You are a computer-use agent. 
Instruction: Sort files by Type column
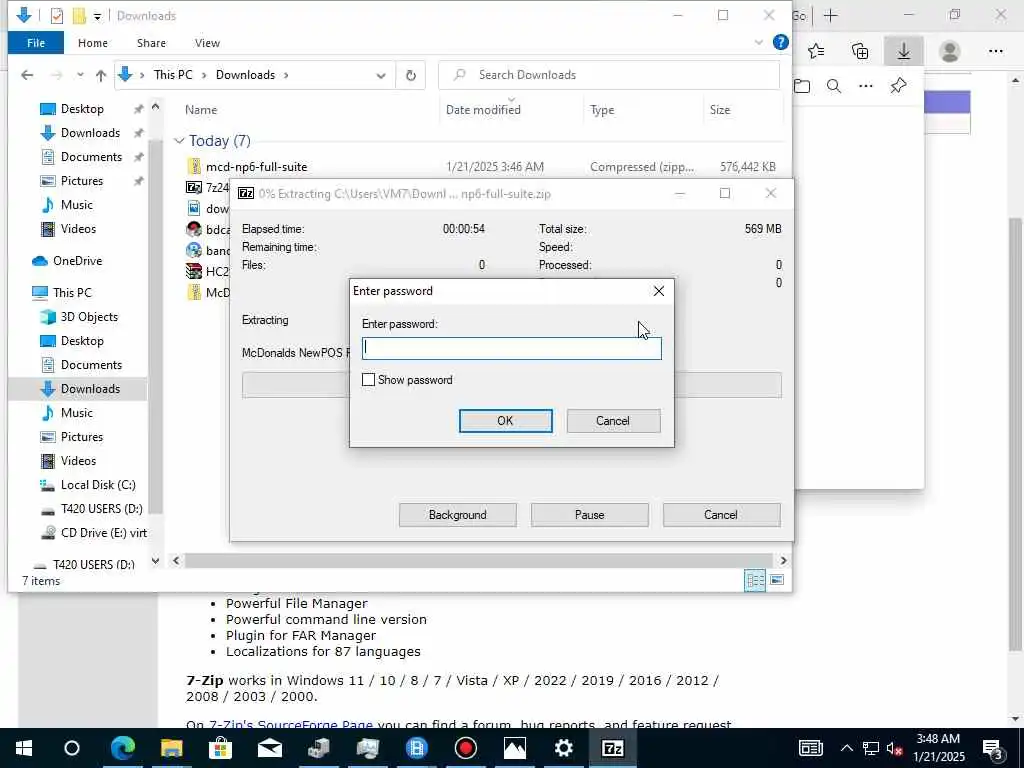point(602,110)
